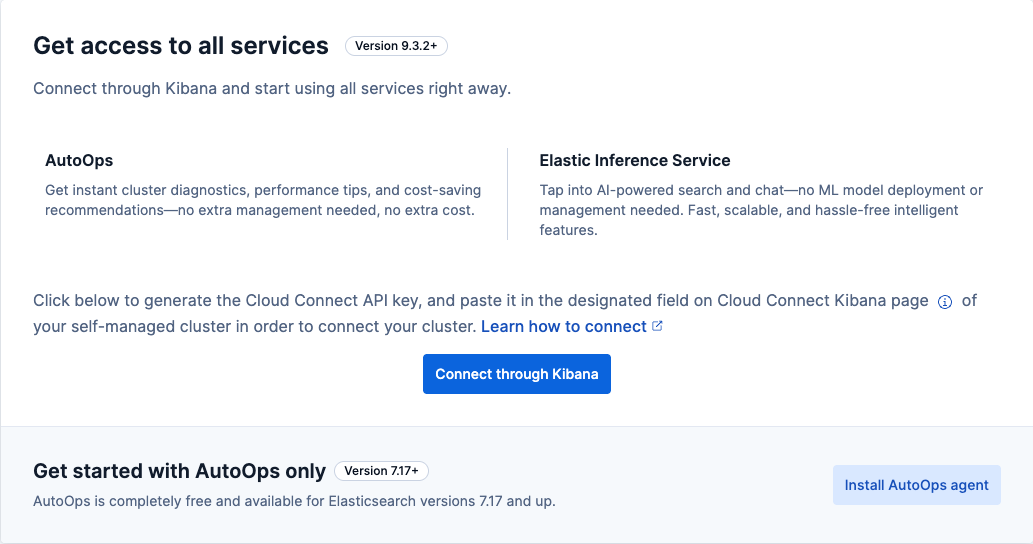Open the Learn how to connect link
Screen dimensions: 1033x544
[564, 327]
